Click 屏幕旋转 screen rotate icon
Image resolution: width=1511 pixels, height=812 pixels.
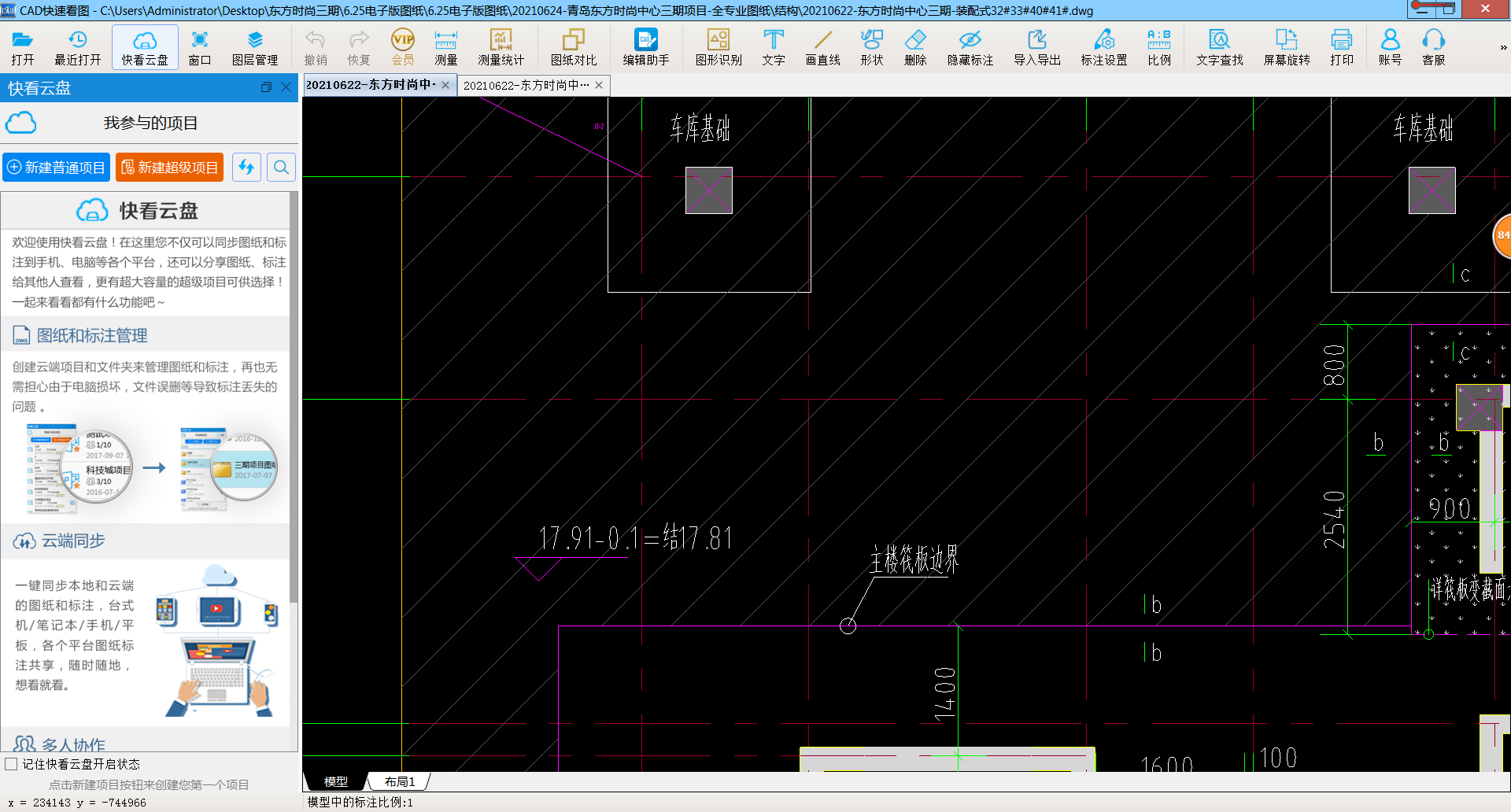[1287, 47]
